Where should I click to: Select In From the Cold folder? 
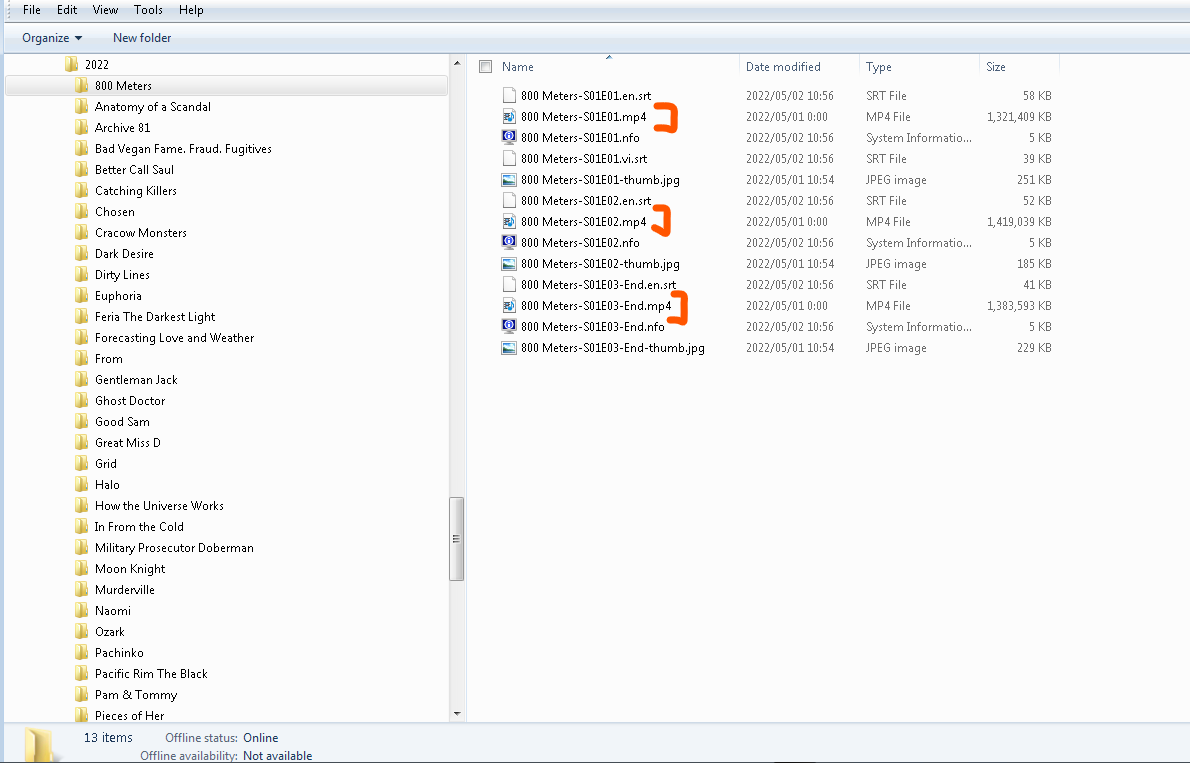click(139, 527)
